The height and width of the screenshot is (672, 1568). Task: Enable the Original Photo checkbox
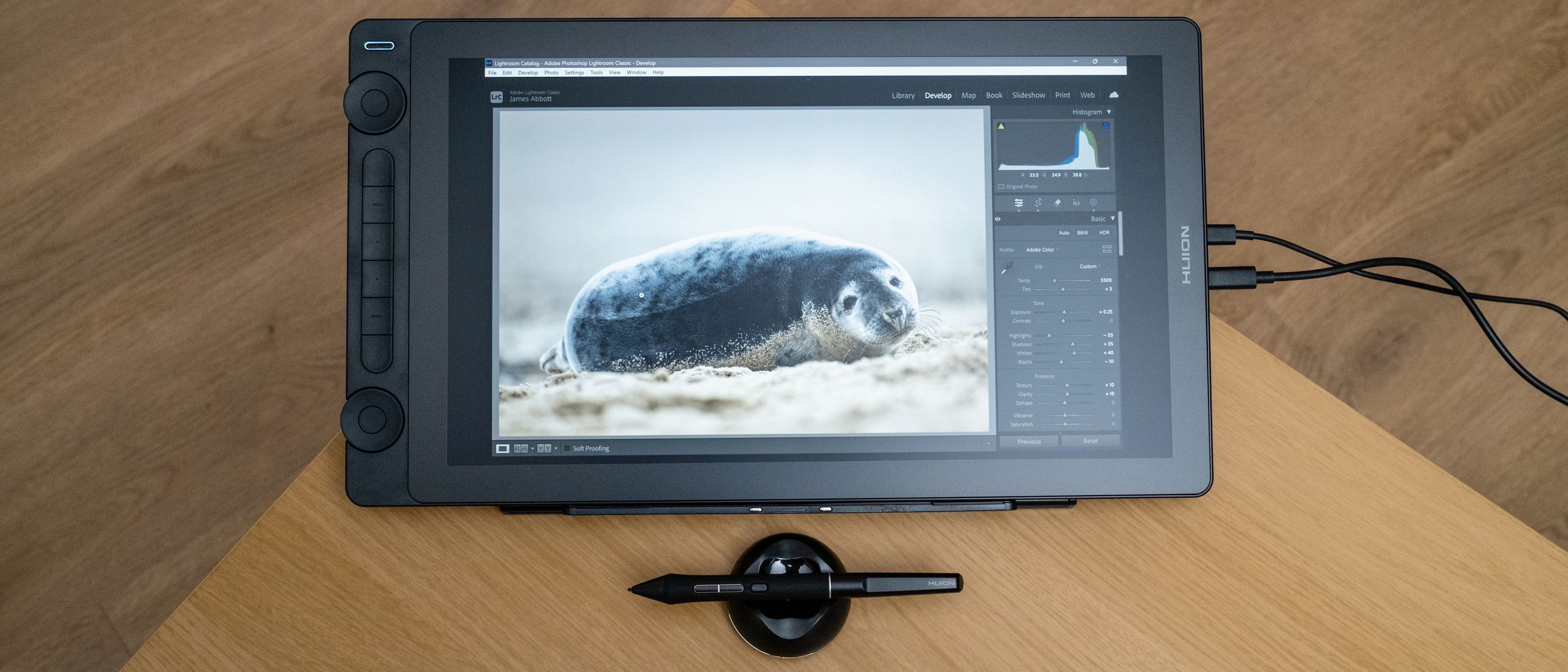1001,187
